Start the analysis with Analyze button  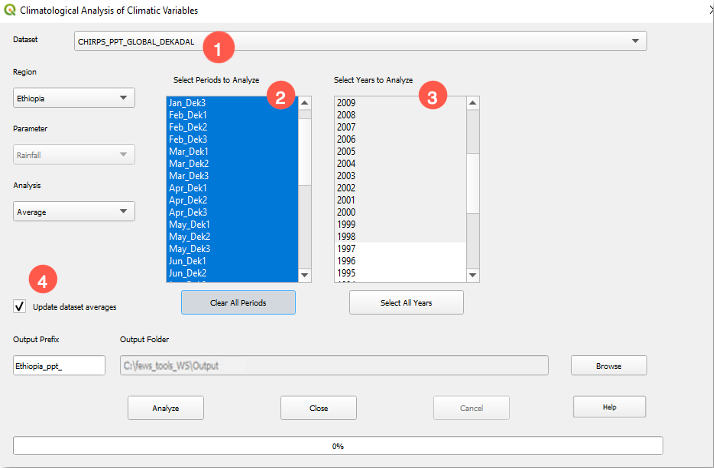[166, 408]
